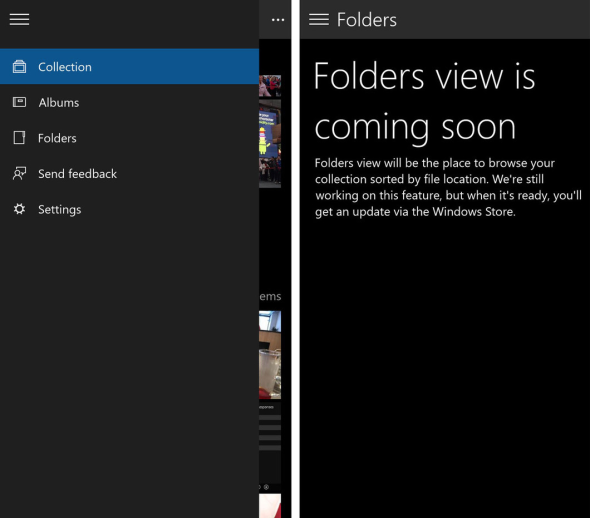Viewport: 590px width, 518px height.
Task: Click the Albums icon in the sidebar
Action: click(x=19, y=102)
